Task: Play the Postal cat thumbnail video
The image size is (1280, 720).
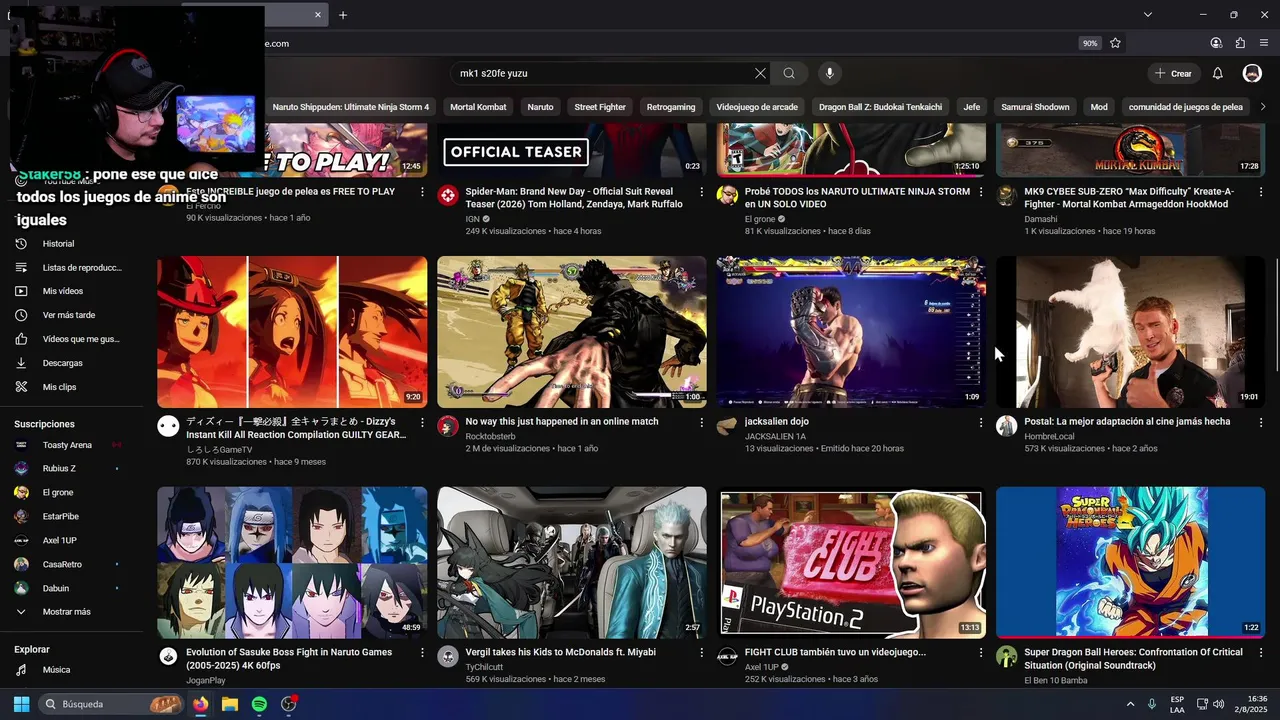Action: pyautogui.click(x=1131, y=332)
